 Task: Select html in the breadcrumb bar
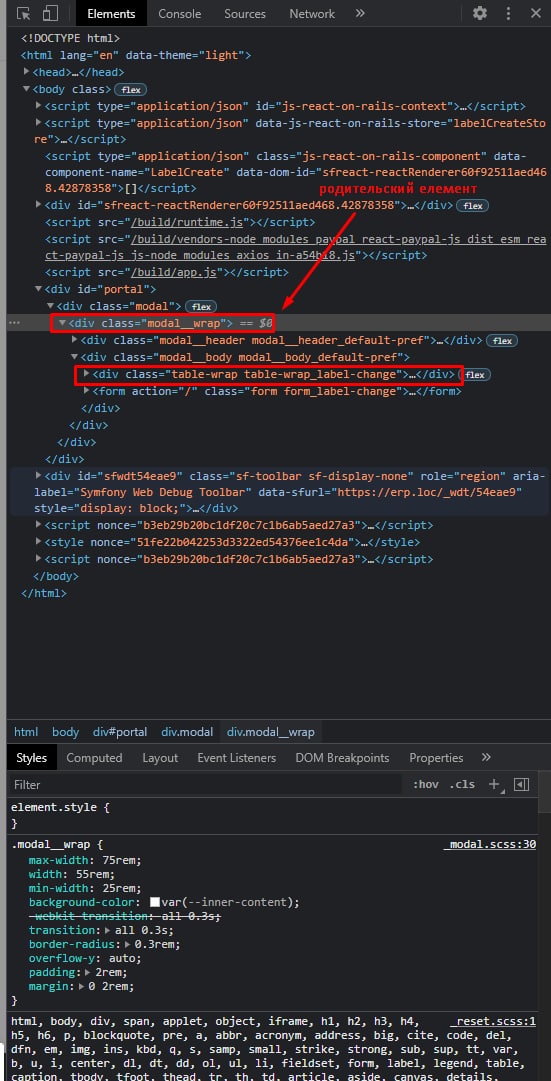pyautogui.click(x=26, y=732)
